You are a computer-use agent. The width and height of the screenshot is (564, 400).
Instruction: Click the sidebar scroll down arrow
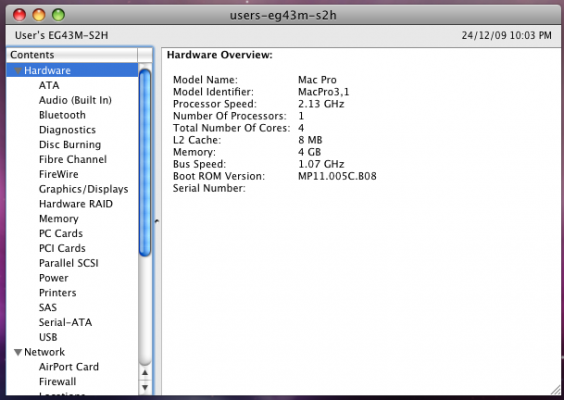145,387
